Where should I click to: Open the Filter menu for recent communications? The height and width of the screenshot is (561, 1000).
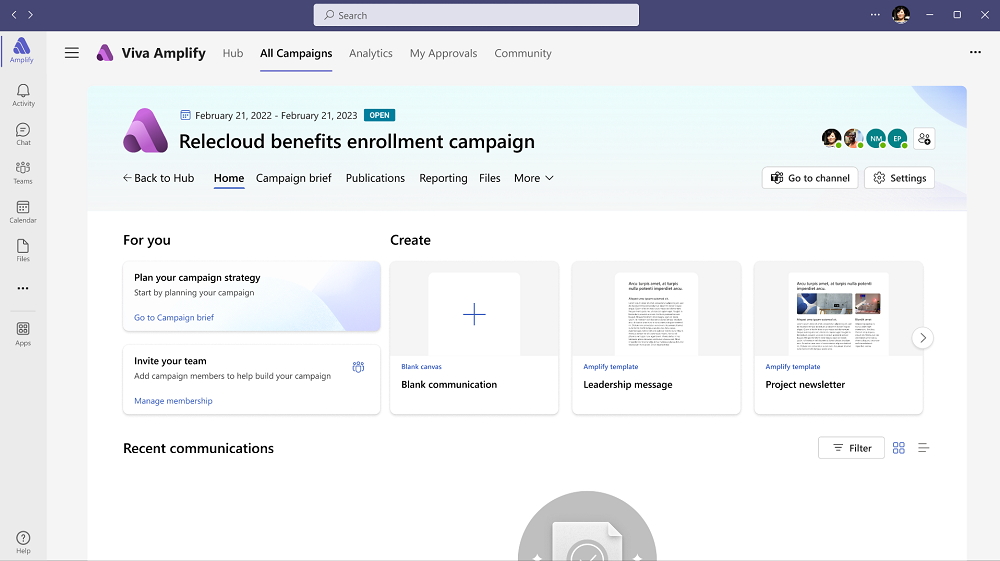[851, 448]
